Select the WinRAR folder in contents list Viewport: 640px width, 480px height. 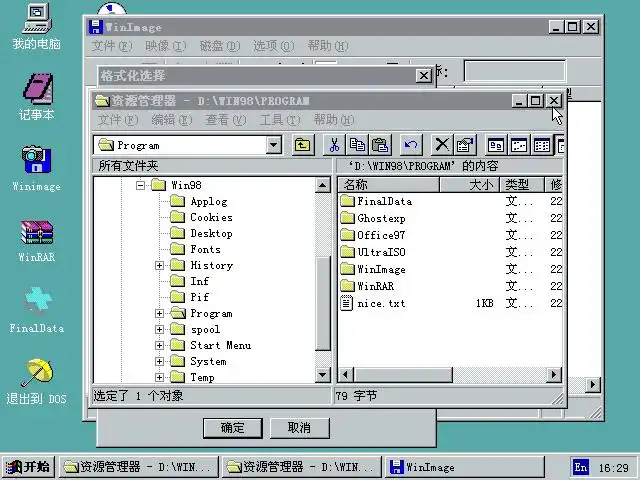point(367,286)
